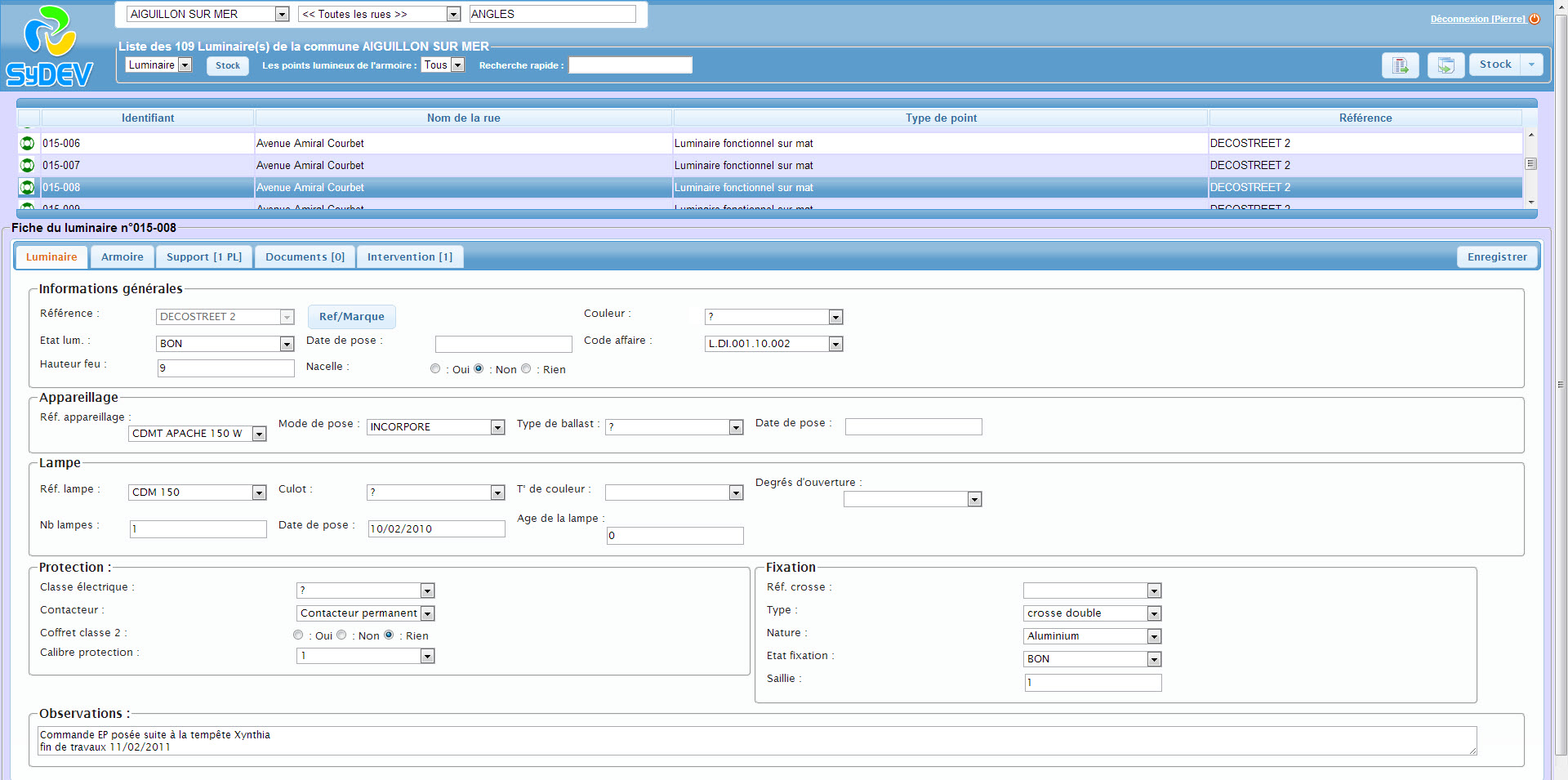Select Rien for Nacelle
The height and width of the screenshot is (780, 1568).
(x=526, y=368)
